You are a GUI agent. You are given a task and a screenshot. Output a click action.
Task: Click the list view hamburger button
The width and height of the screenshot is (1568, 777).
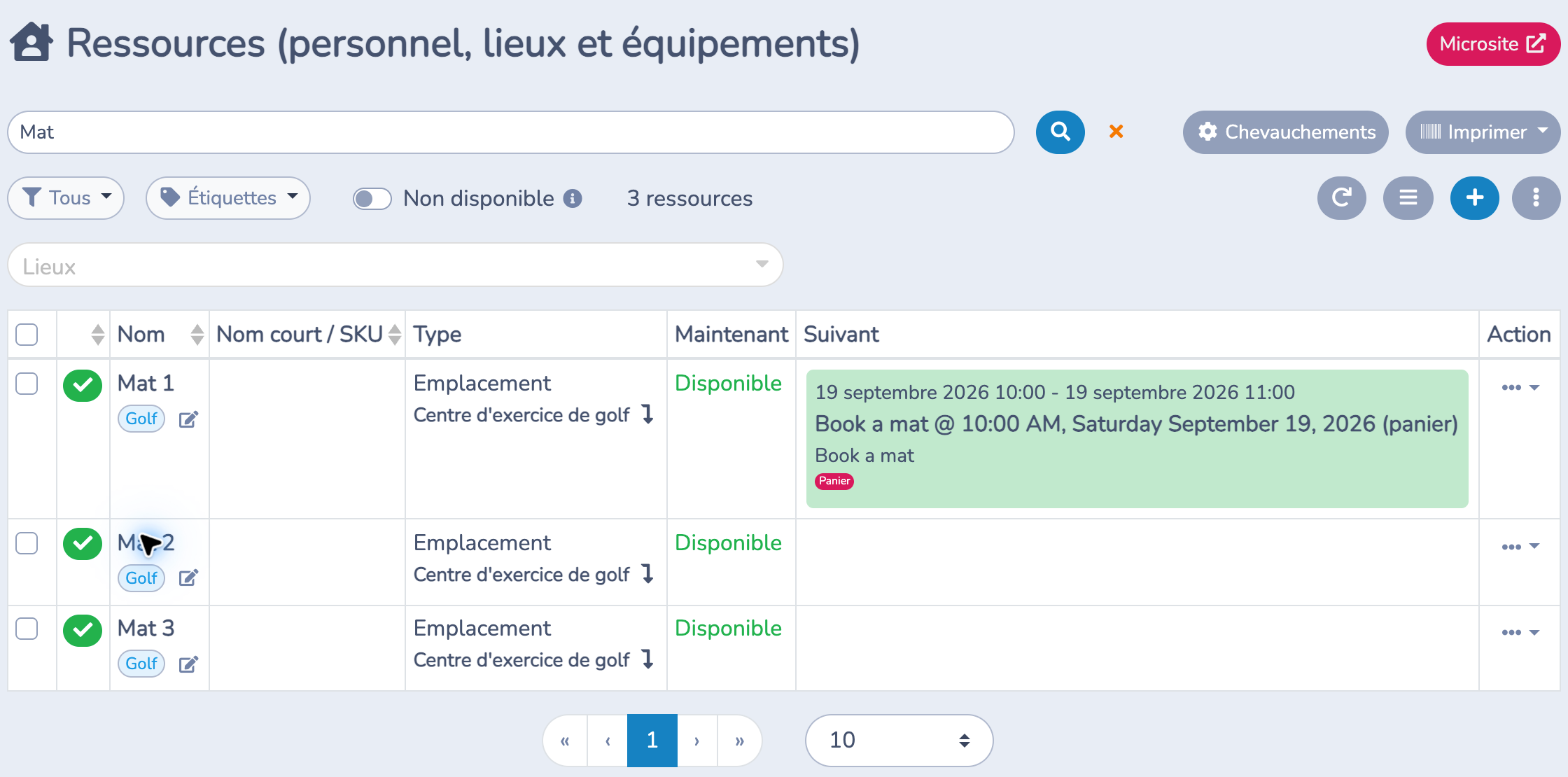1408,198
